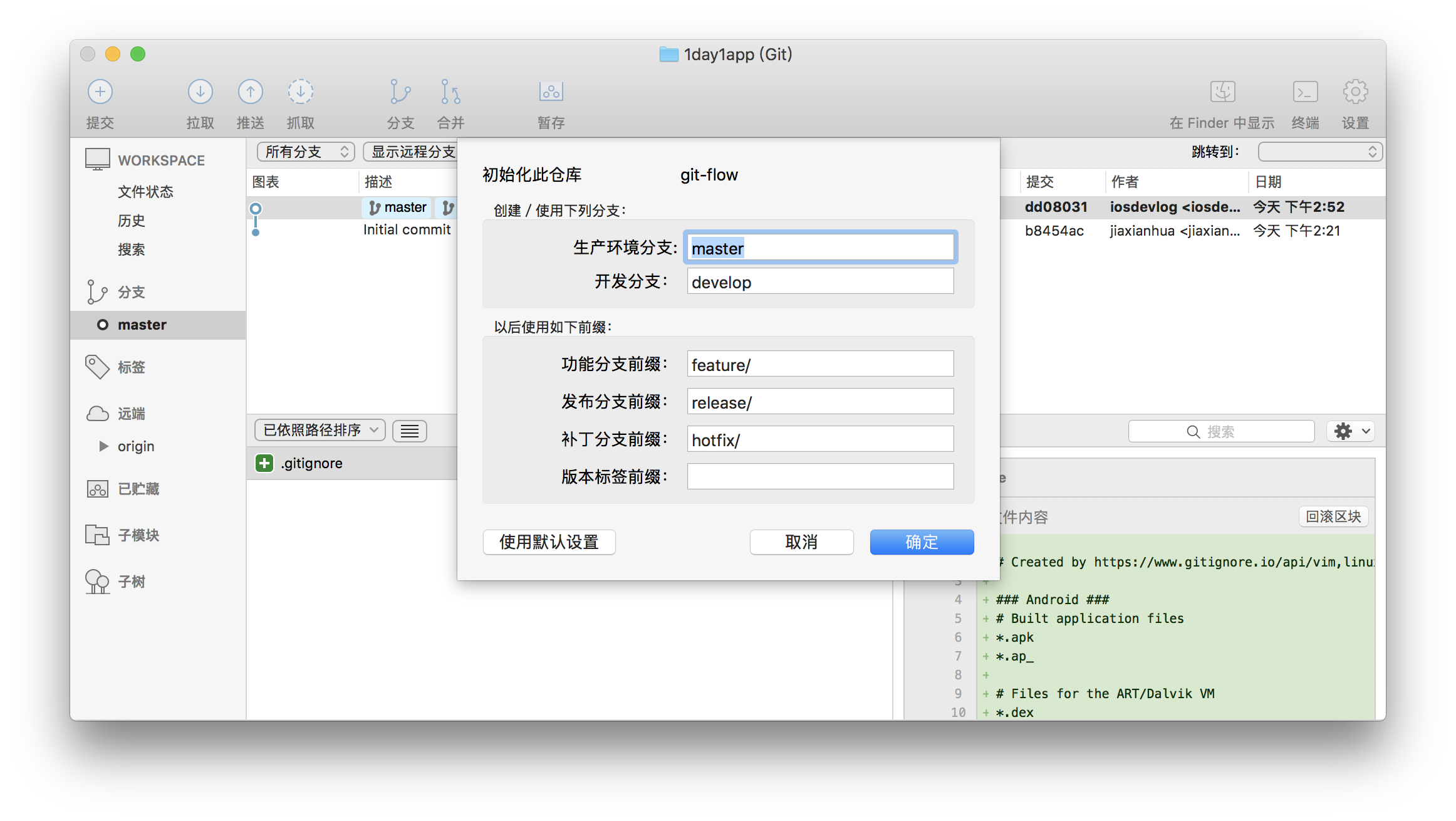1456x821 pixels.
Task: Open Settings (设置) gear in toolbar
Action: 1355,92
